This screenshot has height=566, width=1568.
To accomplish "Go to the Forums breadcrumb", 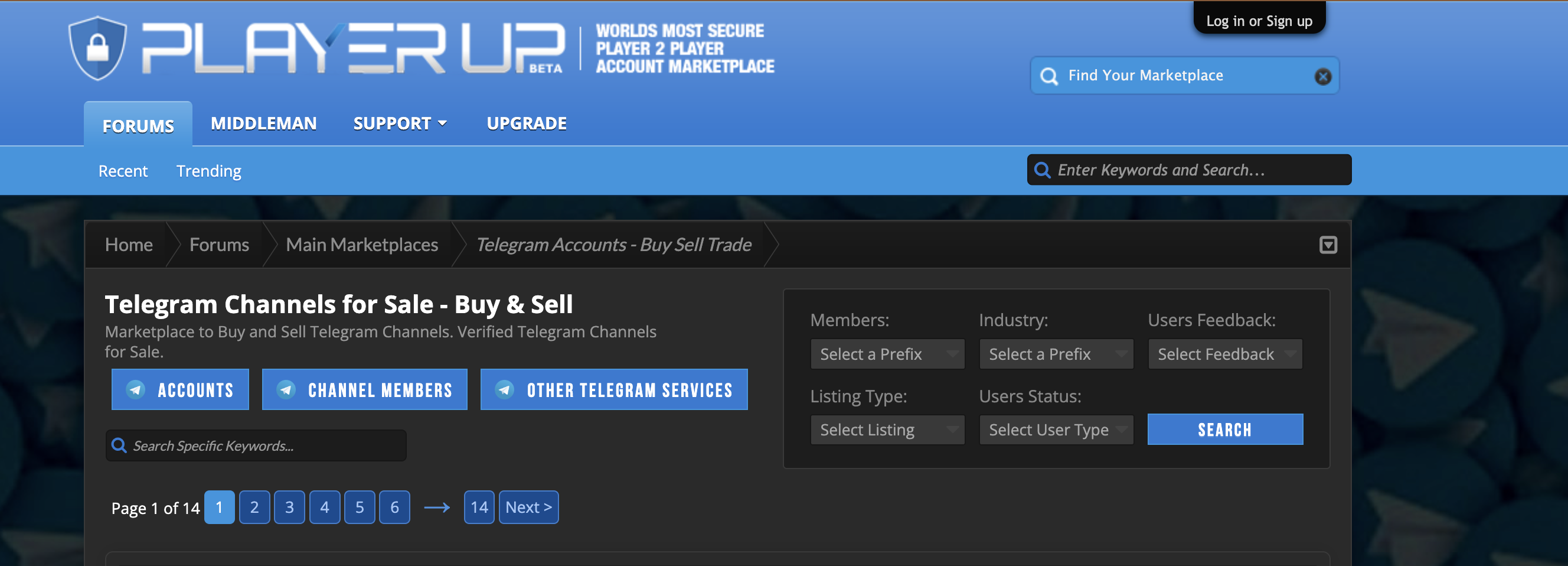I will (x=219, y=245).
